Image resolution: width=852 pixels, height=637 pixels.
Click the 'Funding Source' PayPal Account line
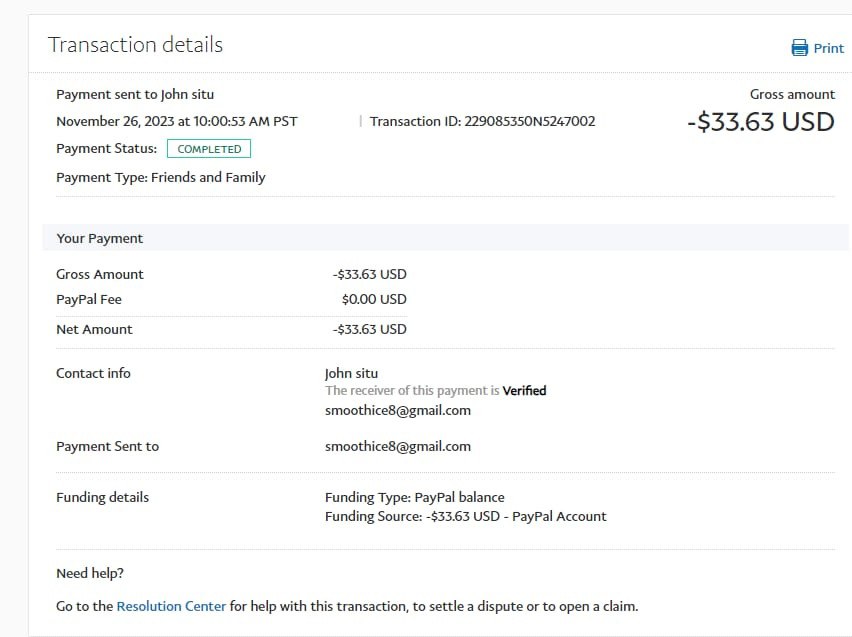tap(465, 516)
